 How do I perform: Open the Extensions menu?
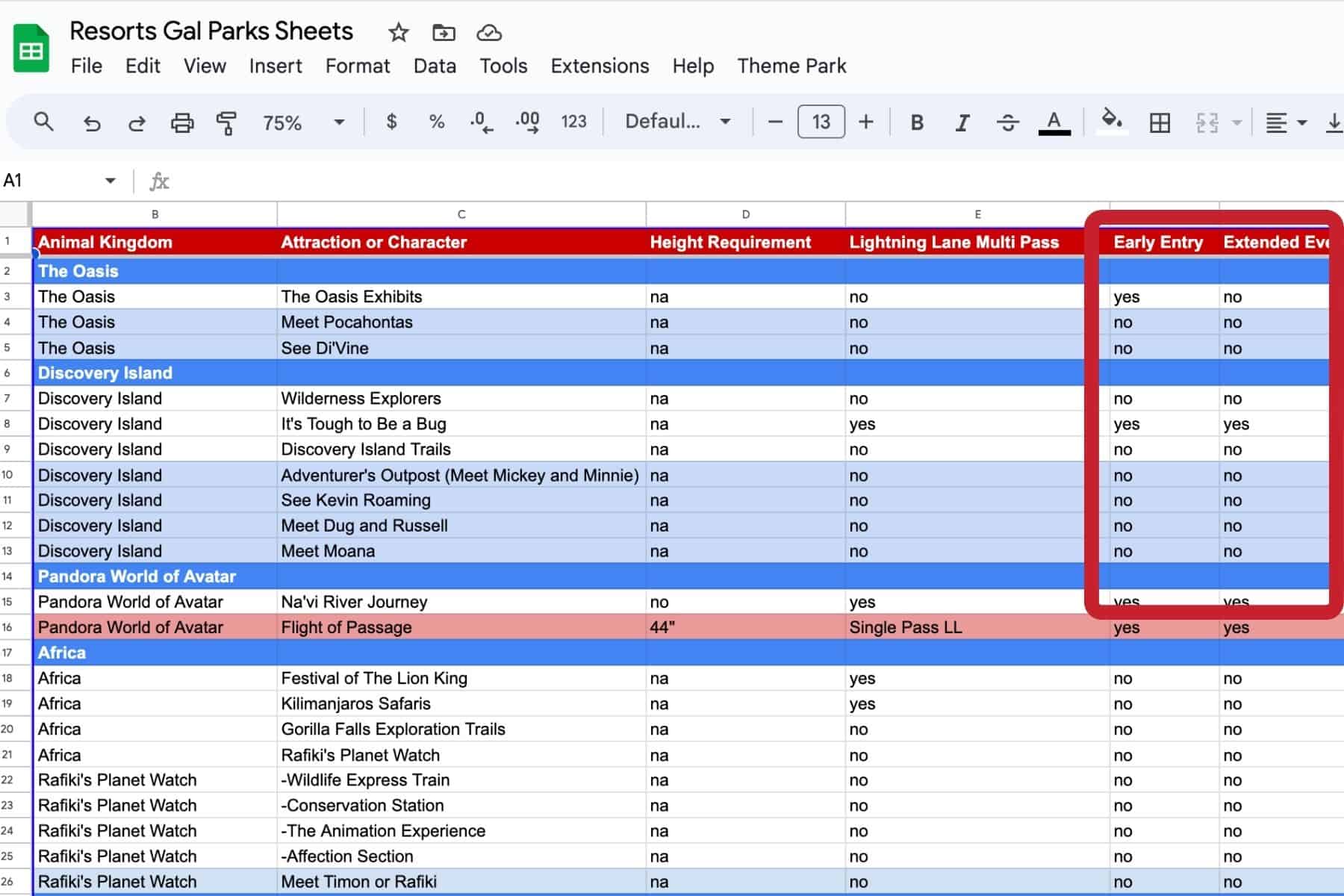click(600, 66)
